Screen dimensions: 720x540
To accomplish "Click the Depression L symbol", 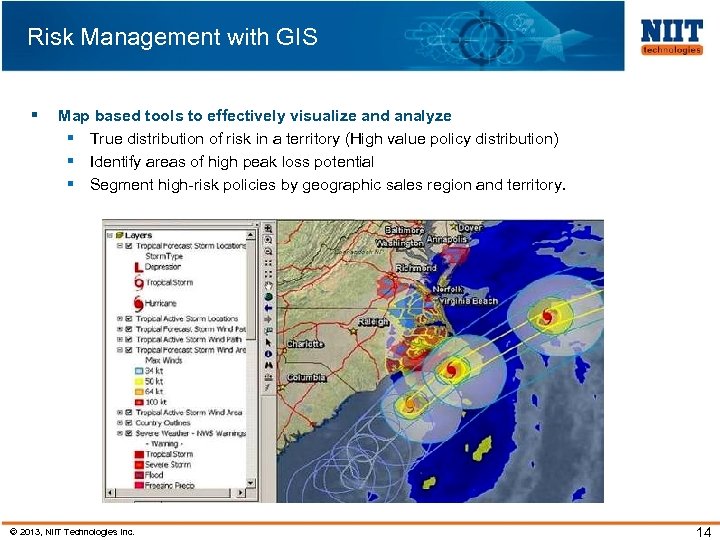I will click(x=139, y=267).
